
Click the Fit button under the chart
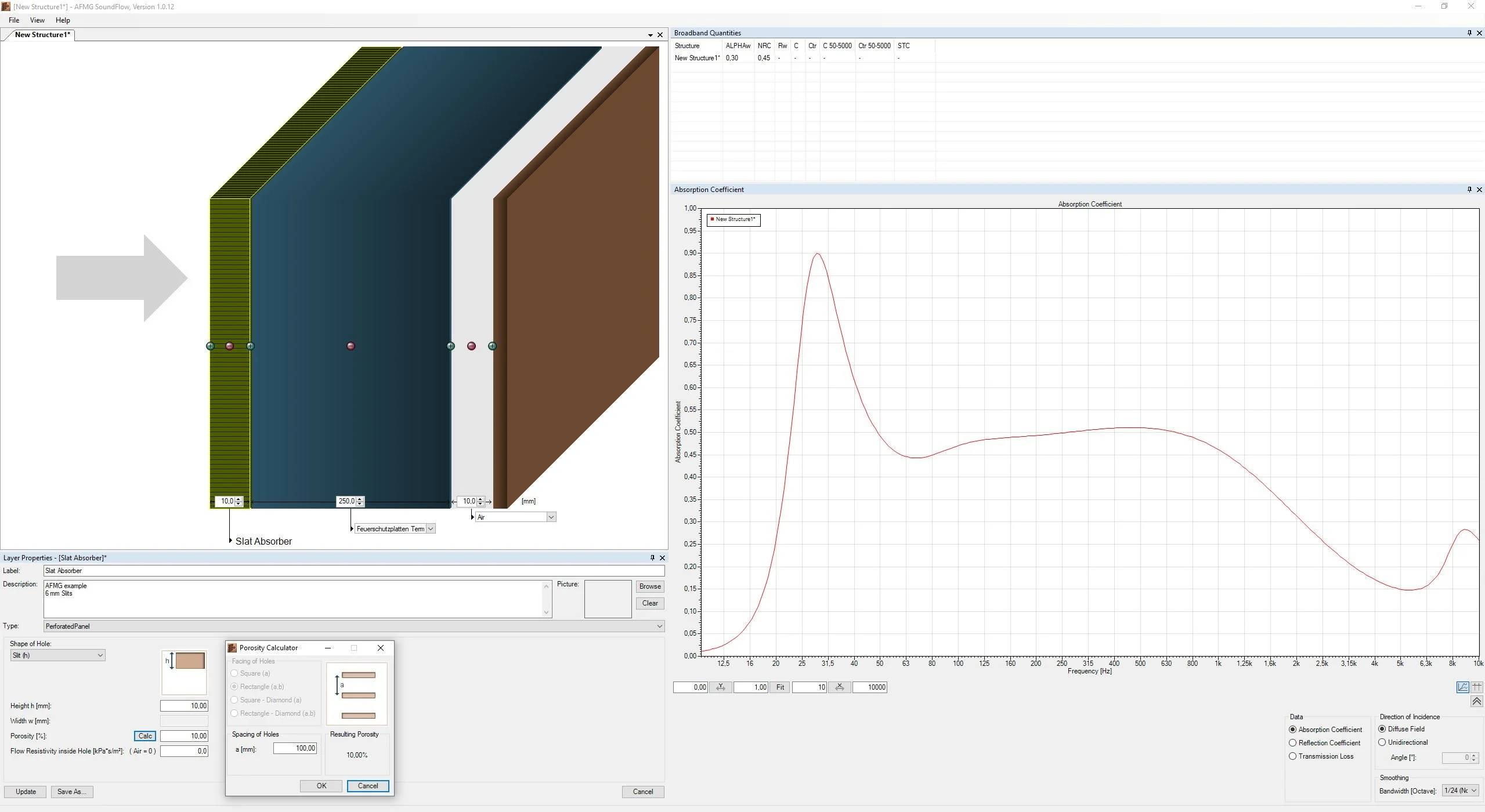(780, 687)
